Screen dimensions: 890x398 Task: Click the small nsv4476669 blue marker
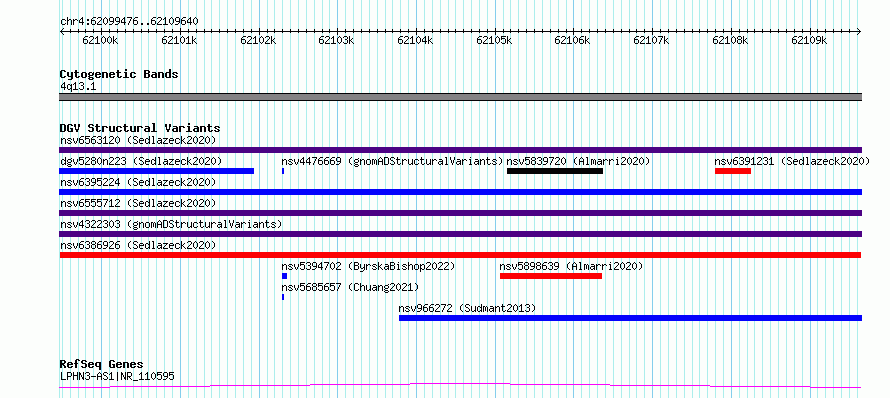pyautogui.click(x=283, y=171)
